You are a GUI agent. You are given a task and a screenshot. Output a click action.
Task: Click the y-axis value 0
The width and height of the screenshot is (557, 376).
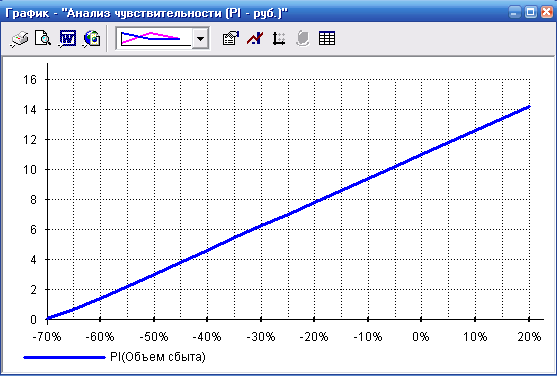coord(33,319)
